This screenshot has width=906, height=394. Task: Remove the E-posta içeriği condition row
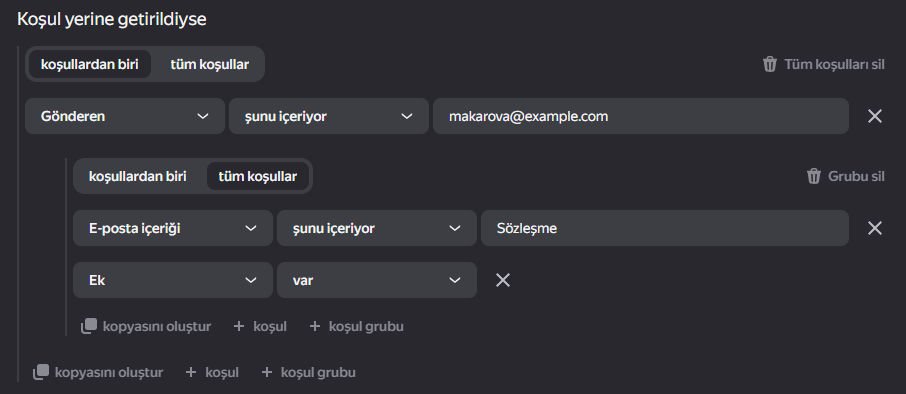pos(875,228)
